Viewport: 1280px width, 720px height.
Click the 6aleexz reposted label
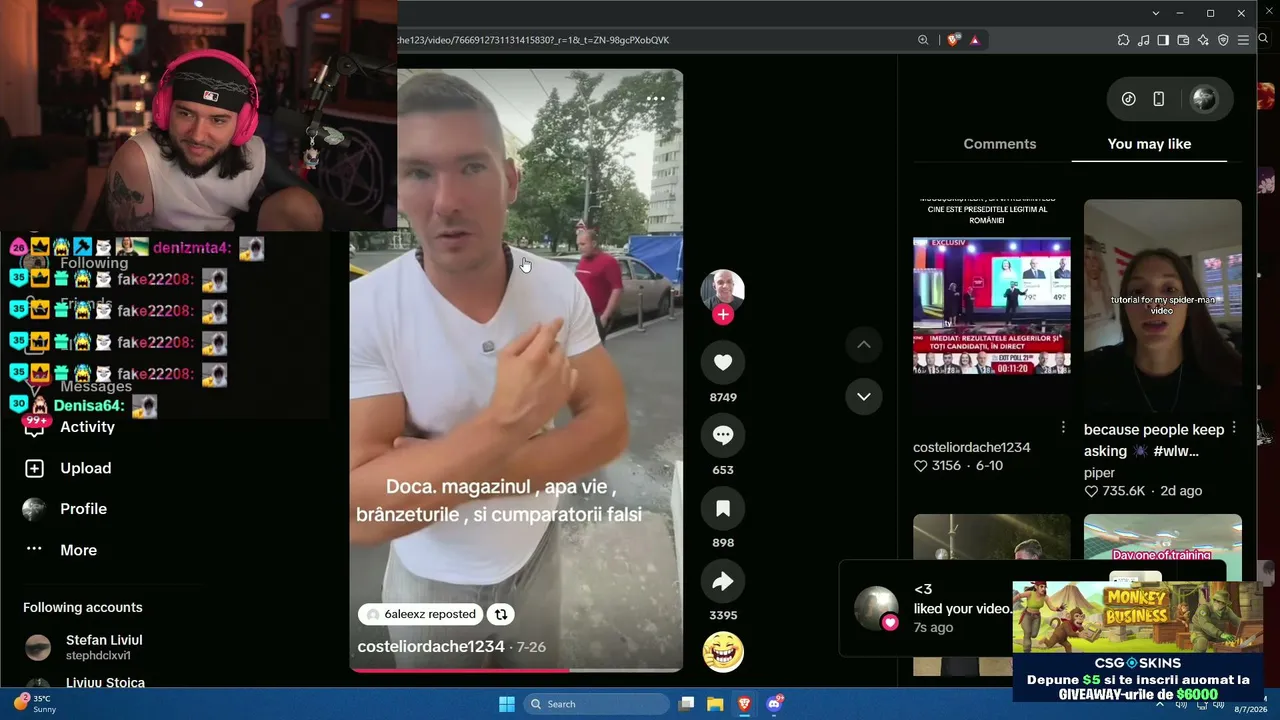pyautogui.click(x=421, y=614)
